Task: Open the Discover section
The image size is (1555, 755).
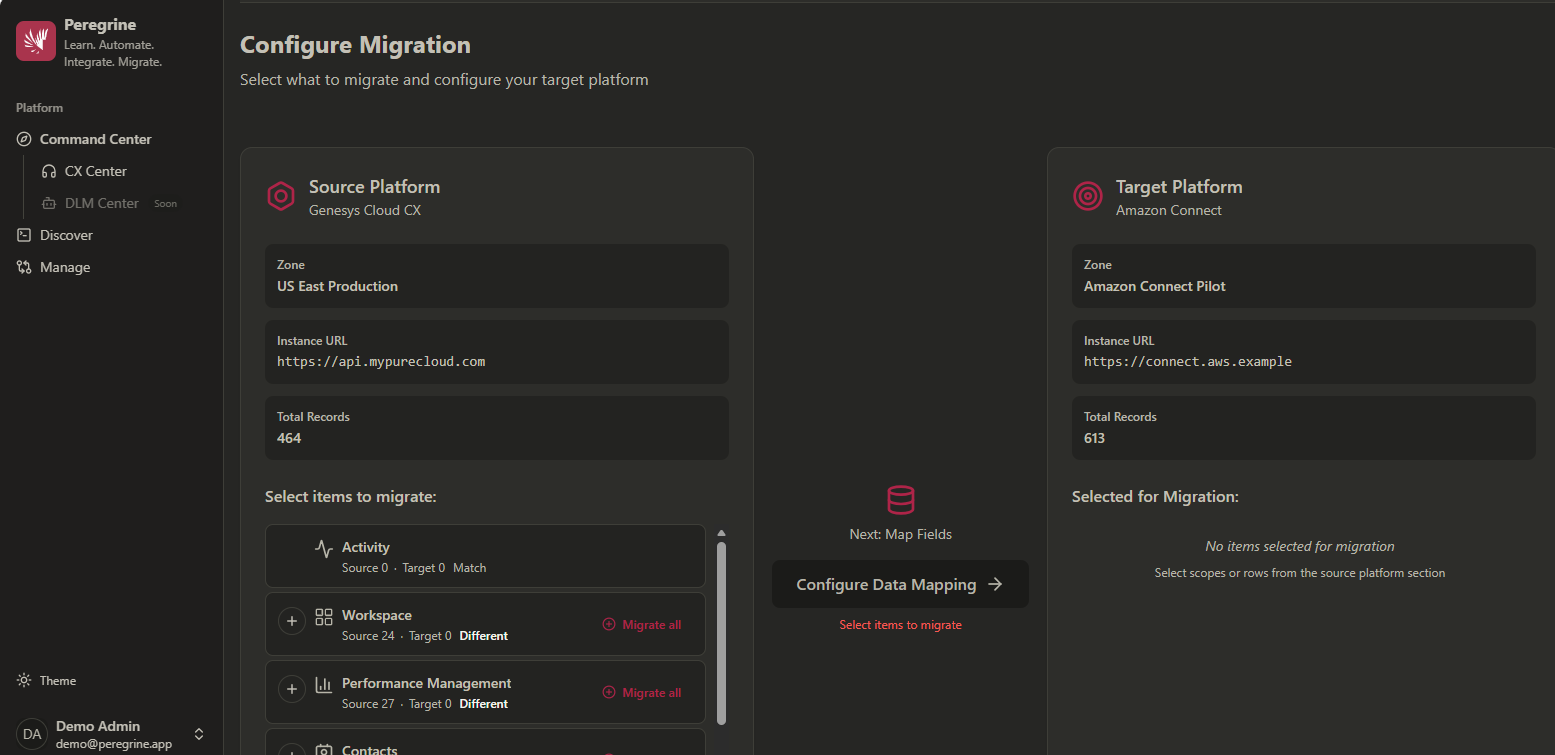Action: point(66,235)
